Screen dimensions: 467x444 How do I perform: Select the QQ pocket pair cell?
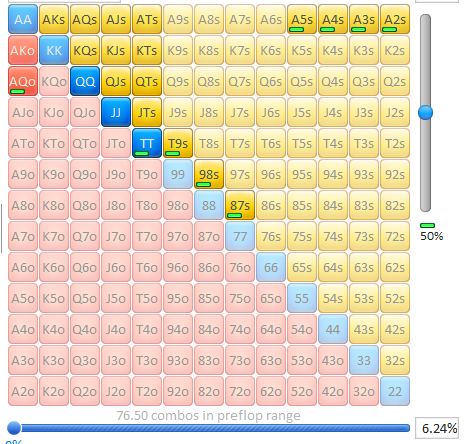pos(85,81)
